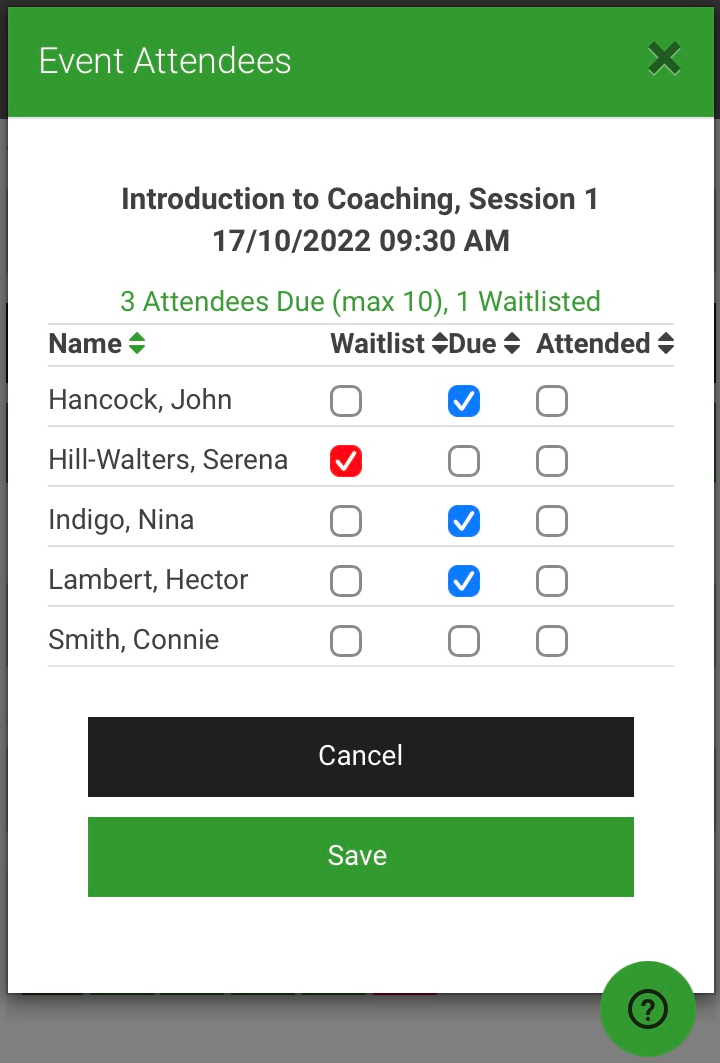This screenshot has width=720, height=1063.
Task: Check Attended for Indigo, Nina
Action: [552, 521]
